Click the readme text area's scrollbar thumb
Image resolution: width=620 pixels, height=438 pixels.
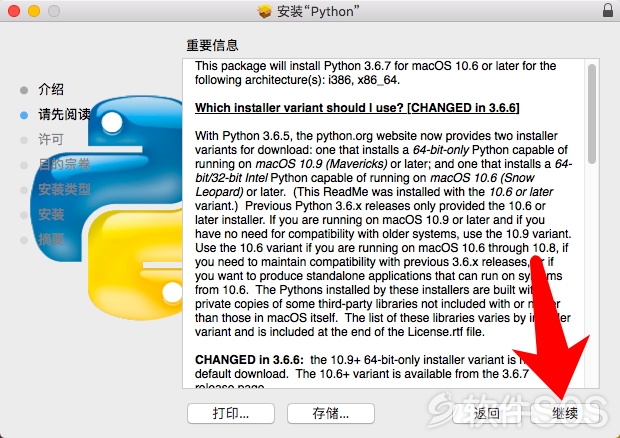[592, 114]
